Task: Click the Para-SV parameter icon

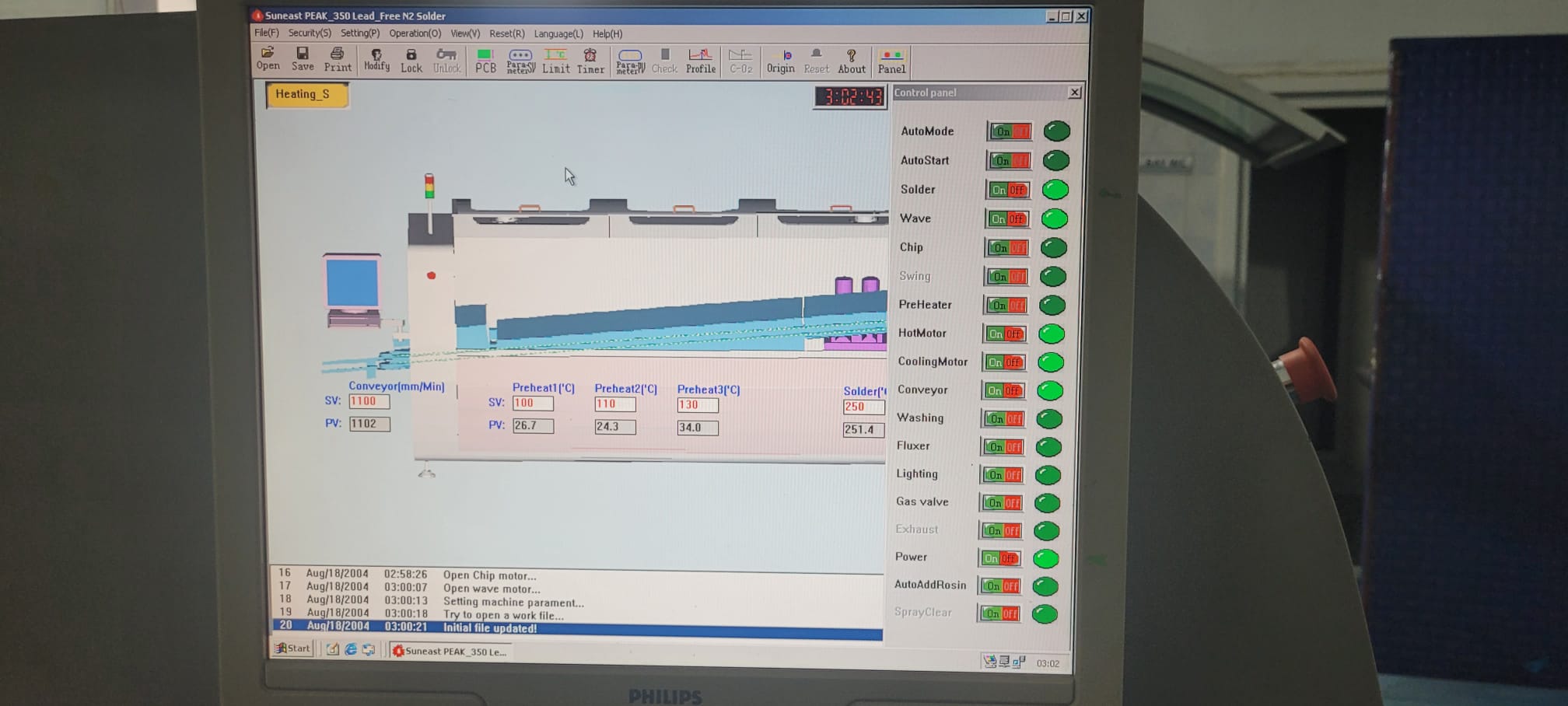Action: click(520, 61)
